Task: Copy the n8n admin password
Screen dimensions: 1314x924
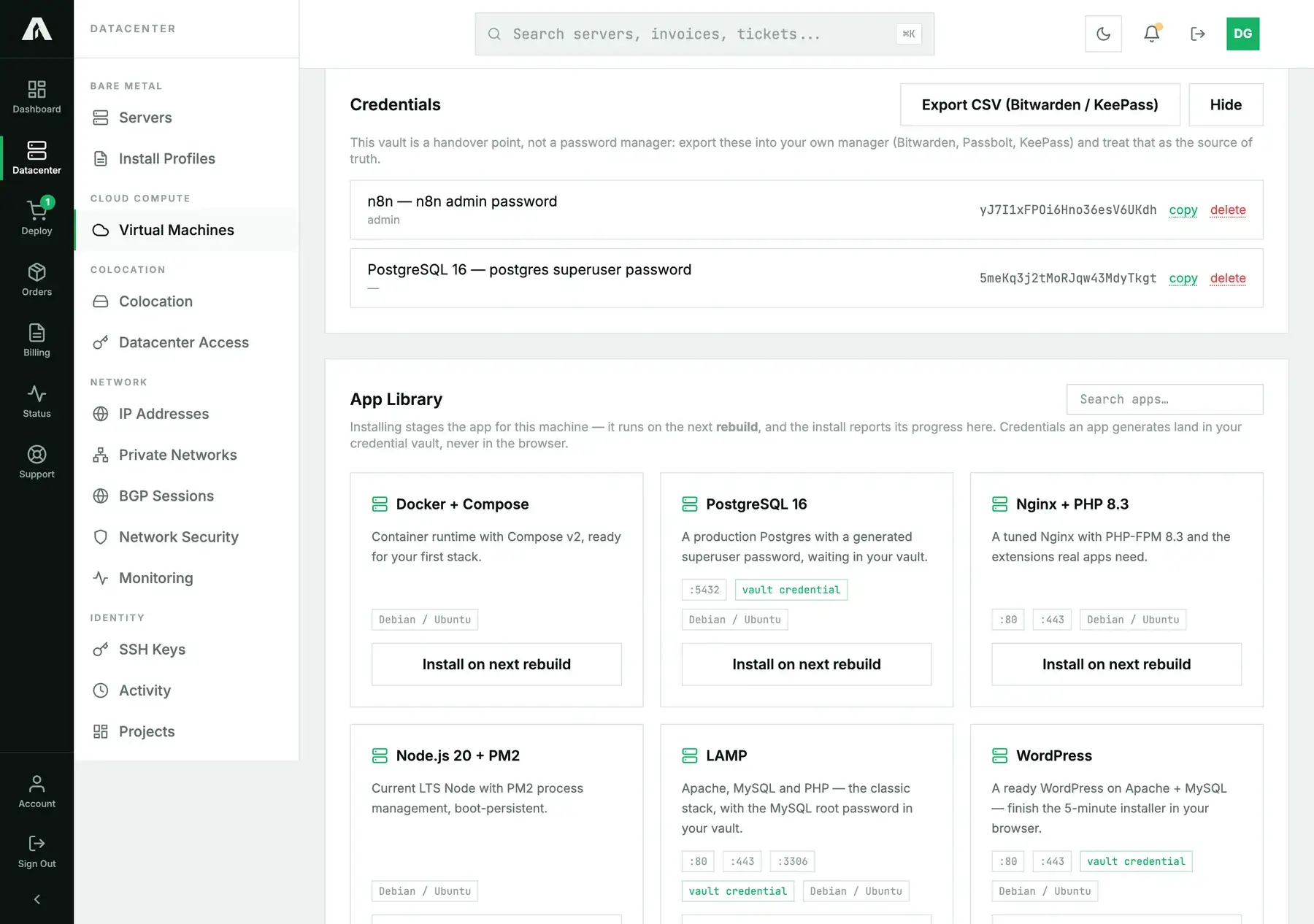Action: [x=1183, y=210]
